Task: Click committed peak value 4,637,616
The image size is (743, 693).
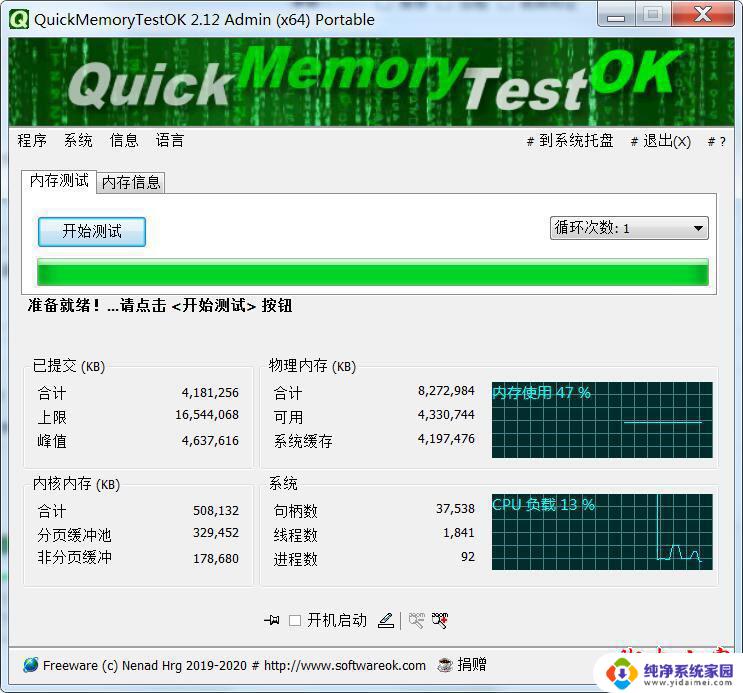Action: tap(210, 440)
